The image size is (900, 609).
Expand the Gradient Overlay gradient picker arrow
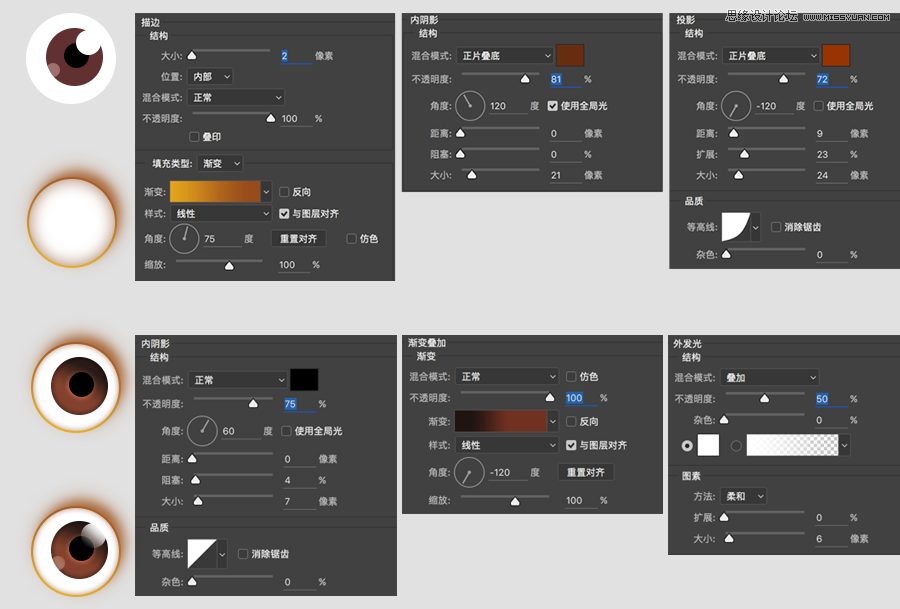(553, 421)
